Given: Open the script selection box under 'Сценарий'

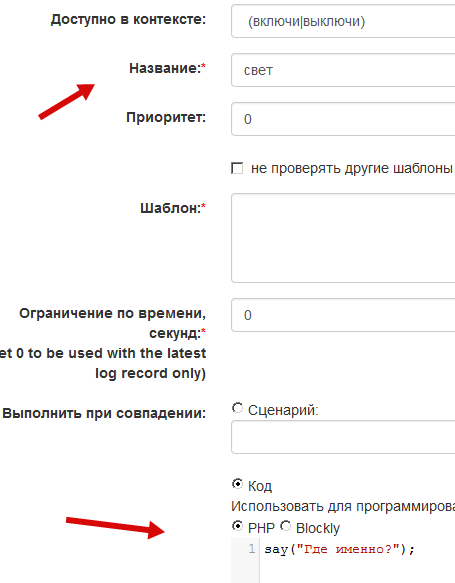Looking at the screenshot, I should [x=343, y=437].
